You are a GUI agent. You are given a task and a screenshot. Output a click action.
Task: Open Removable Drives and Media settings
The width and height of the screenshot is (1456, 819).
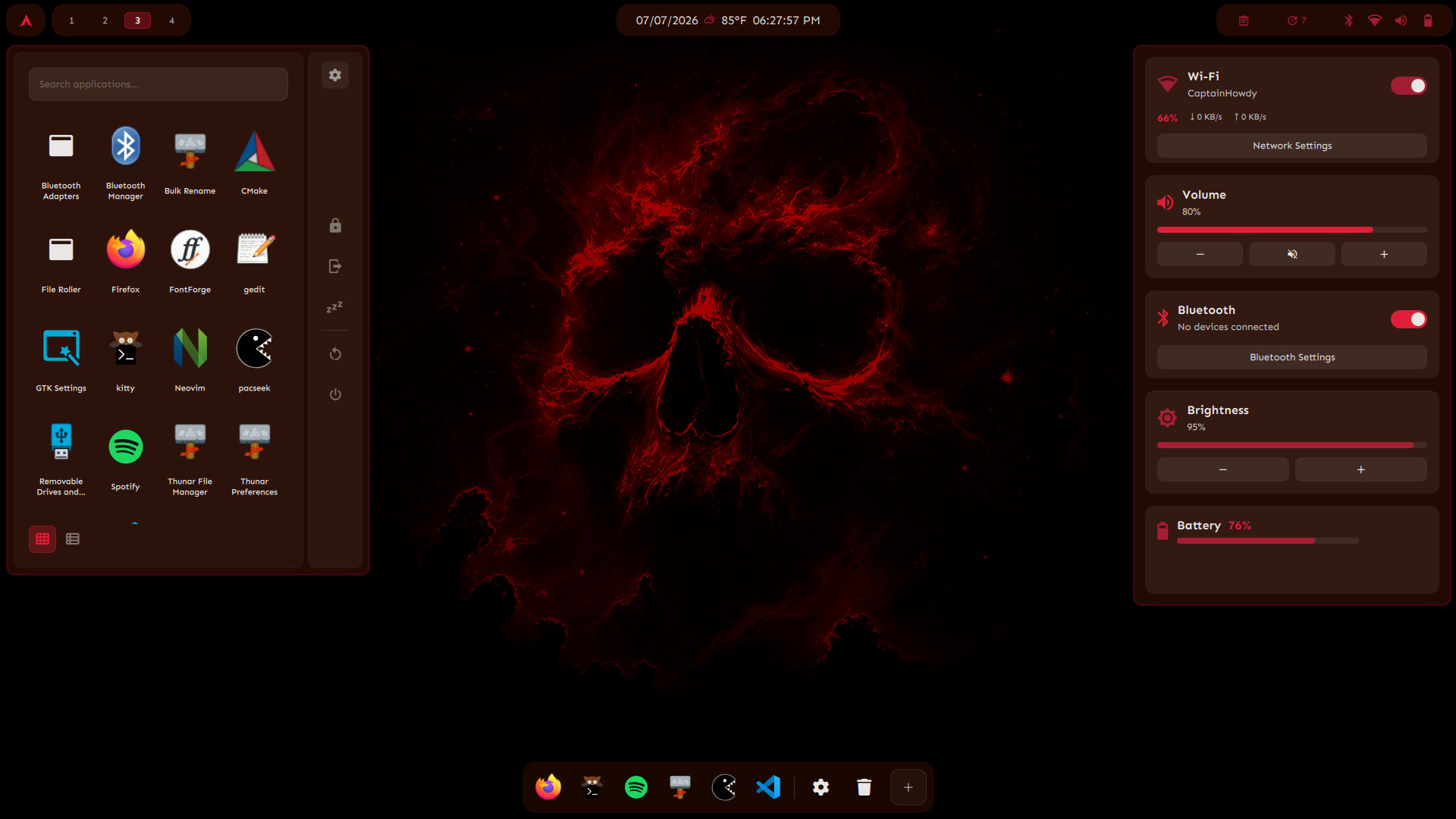[61, 459]
